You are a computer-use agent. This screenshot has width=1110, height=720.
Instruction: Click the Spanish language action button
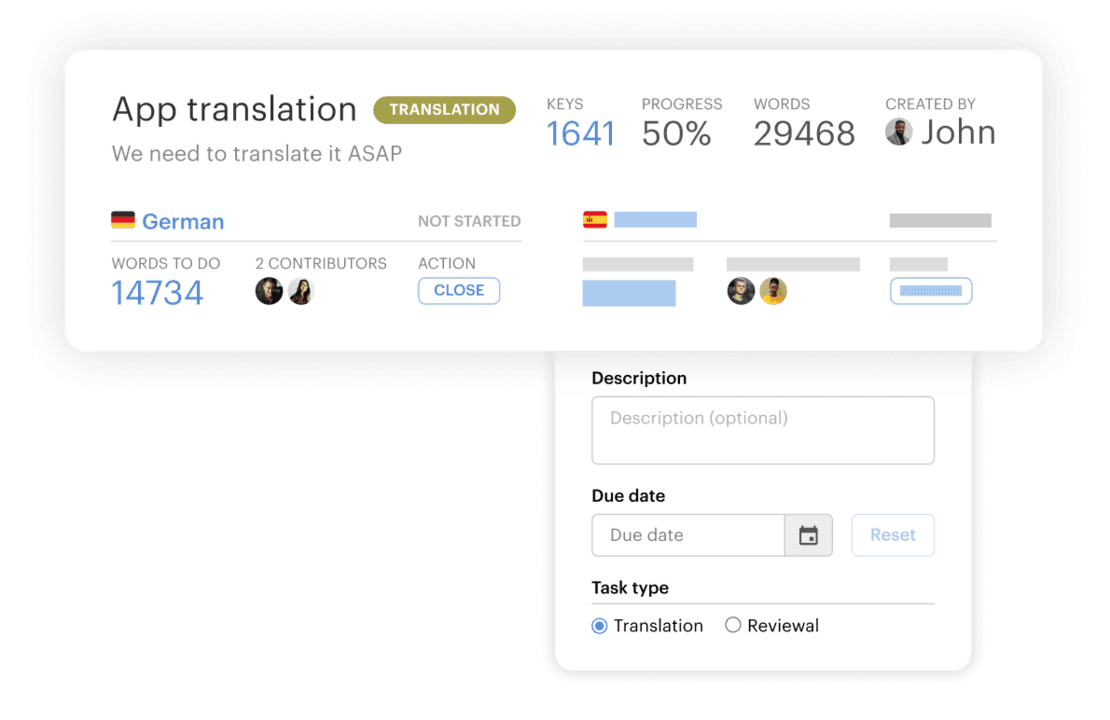point(931,291)
